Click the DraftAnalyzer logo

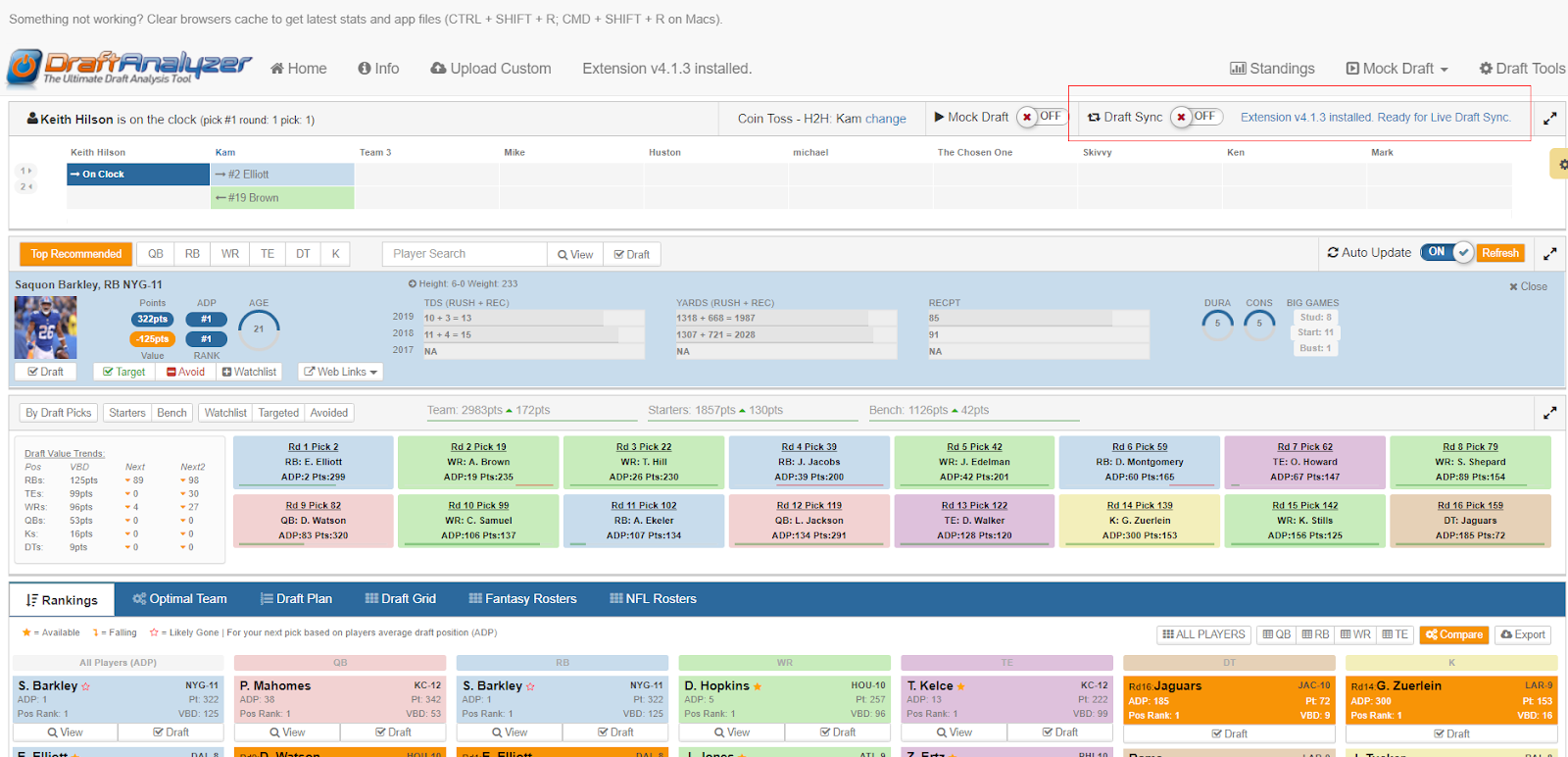[129, 68]
